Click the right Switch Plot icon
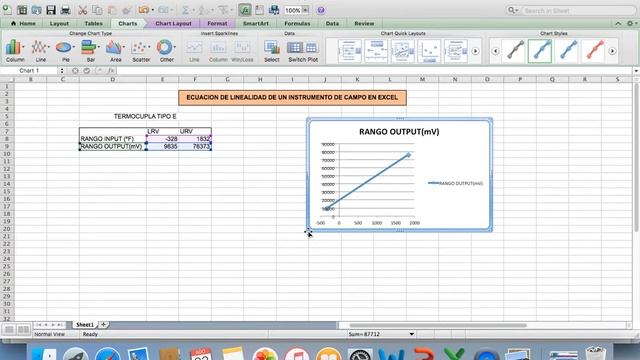 coord(311,48)
